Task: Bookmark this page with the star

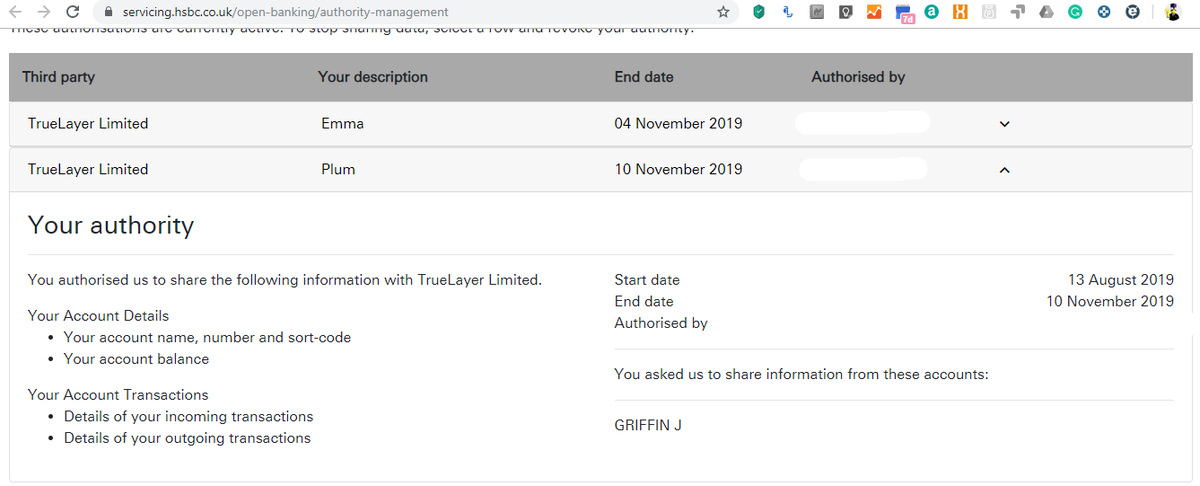Action: pos(723,12)
